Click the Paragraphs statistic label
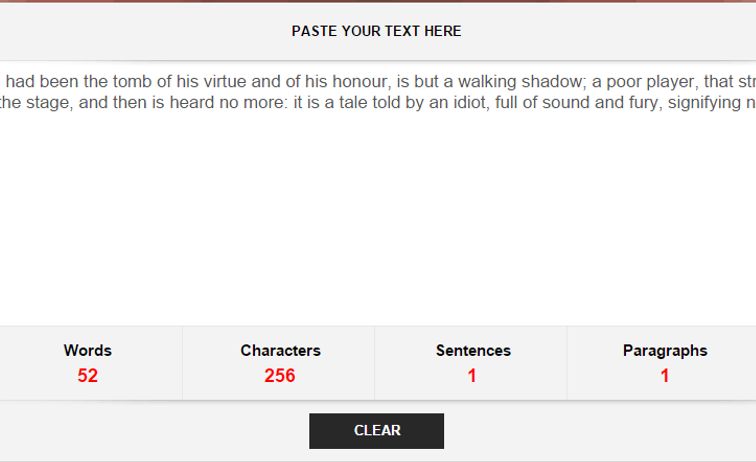Screen dimensions: 756x462 point(665,351)
